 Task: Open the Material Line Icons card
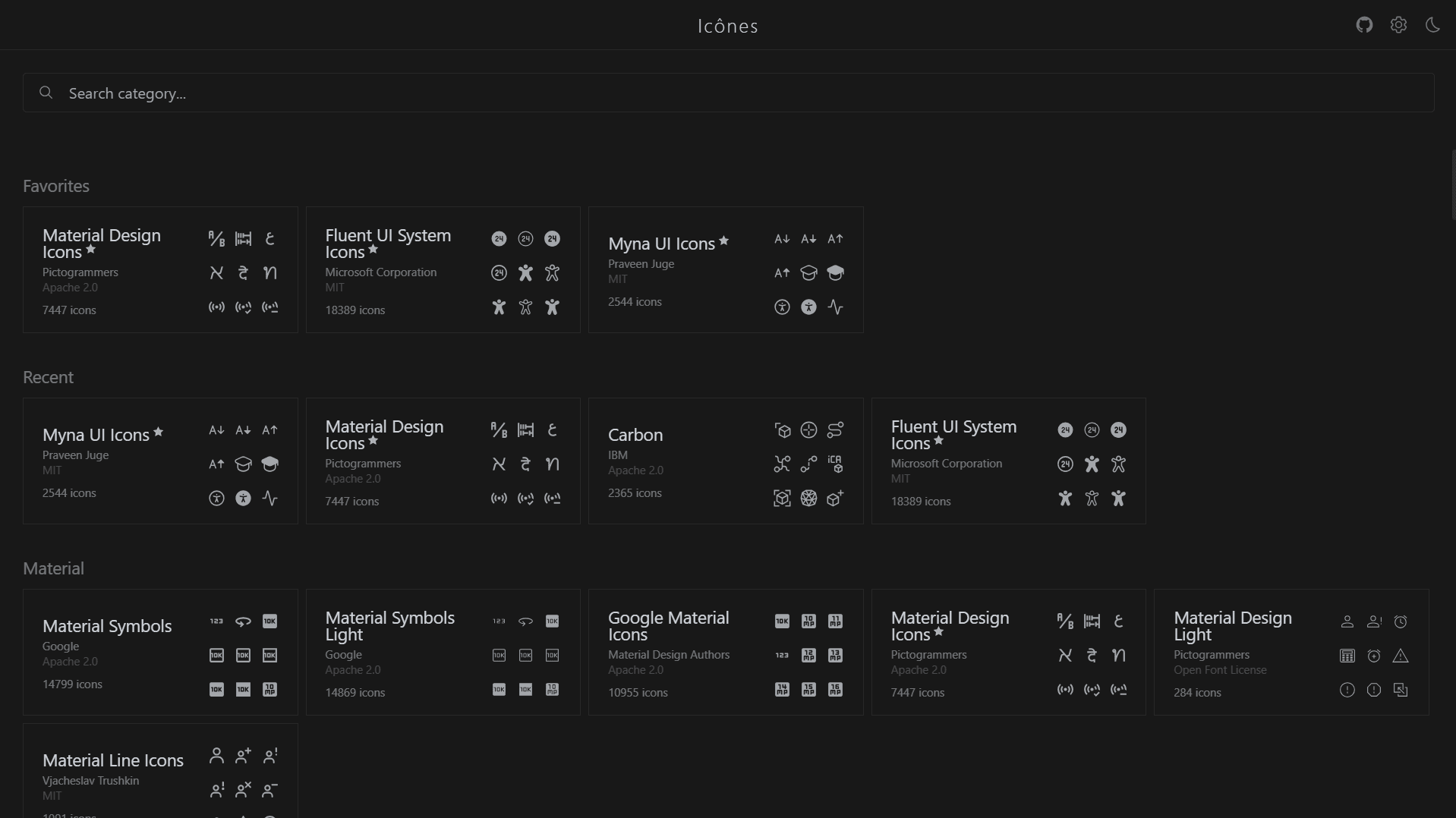click(160, 771)
